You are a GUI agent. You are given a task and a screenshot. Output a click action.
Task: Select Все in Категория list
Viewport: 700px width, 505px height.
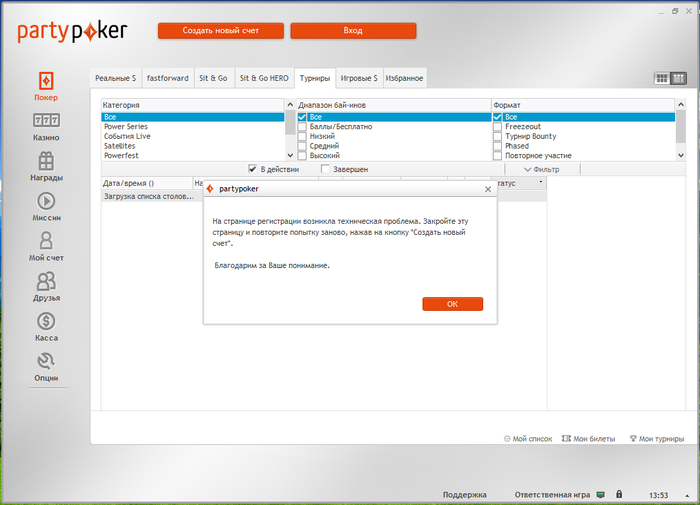tap(192, 117)
